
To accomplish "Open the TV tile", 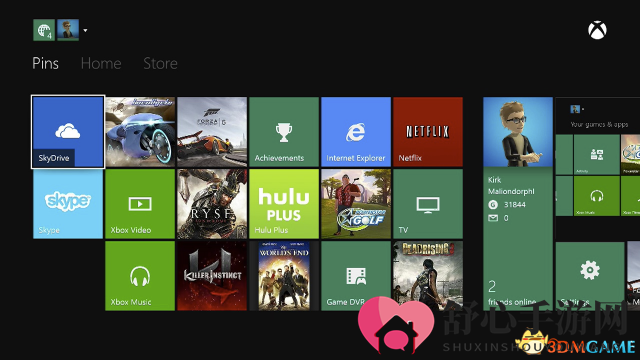I will pos(428,204).
